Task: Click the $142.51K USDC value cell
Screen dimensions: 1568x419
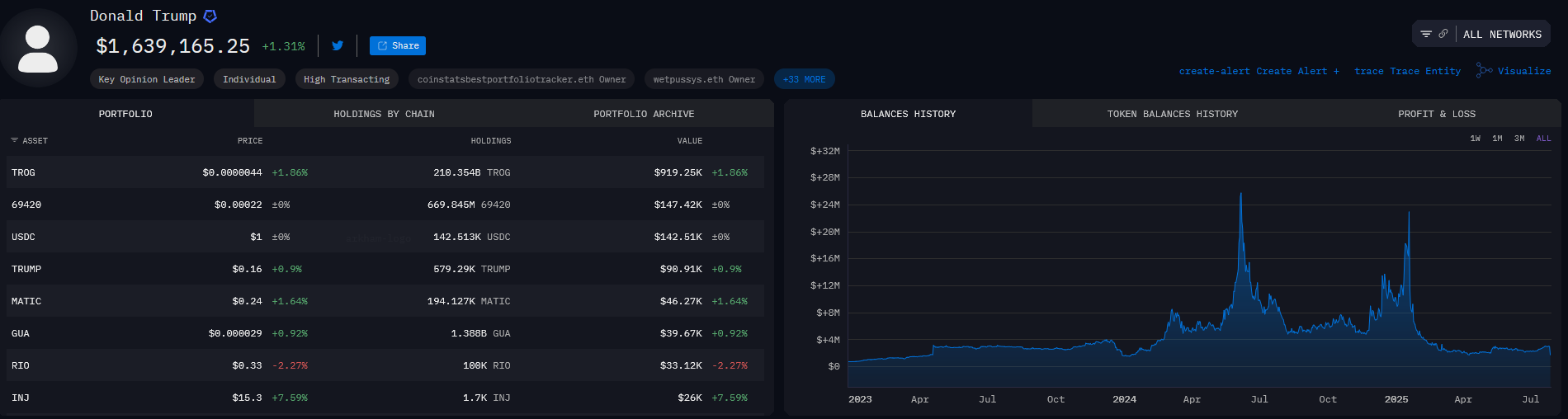Action: click(x=678, y=237)
